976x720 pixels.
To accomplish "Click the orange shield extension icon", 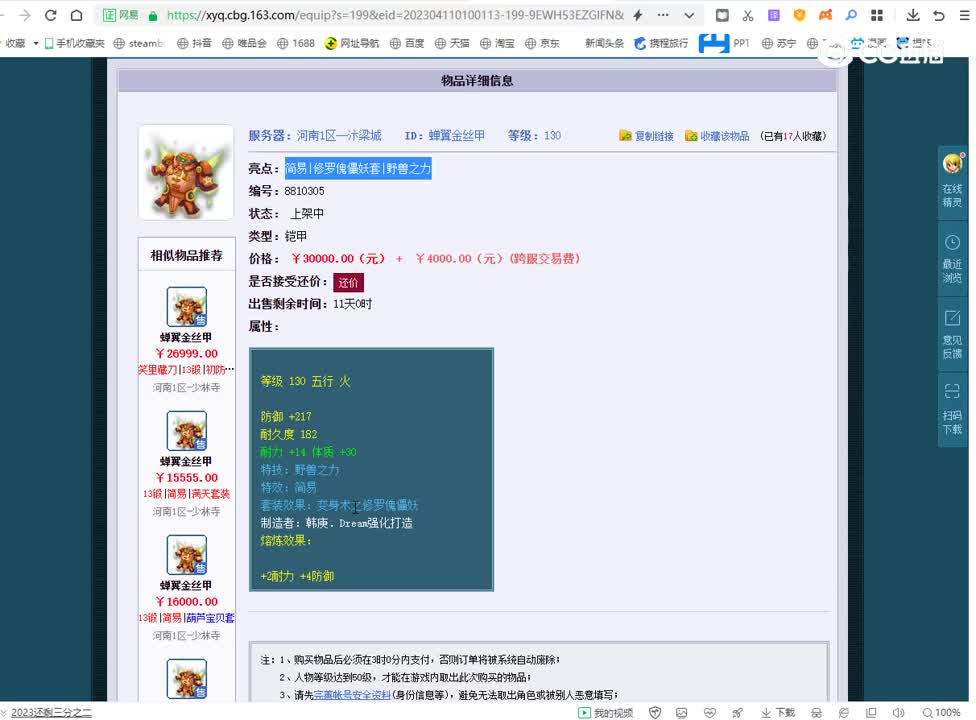I will [800, 16].
